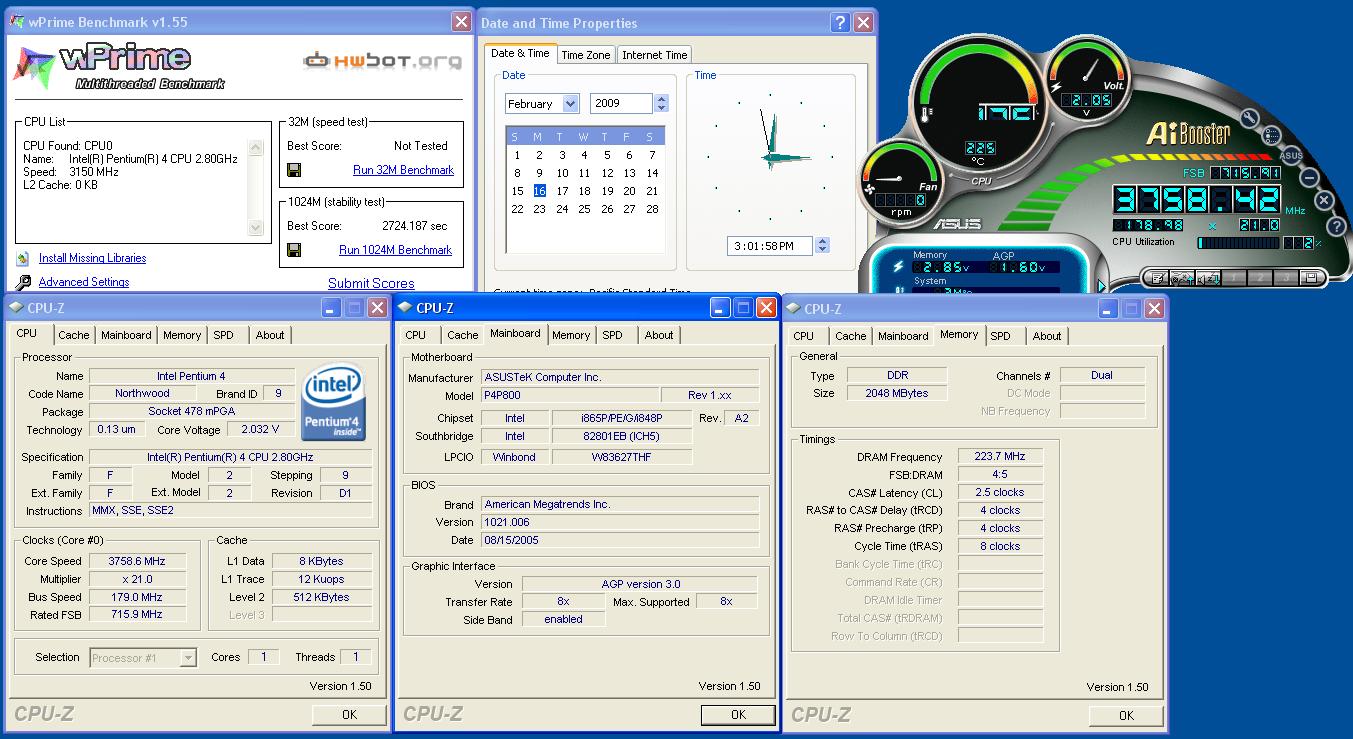
Task: Click the Core Speed value 3758.6 MHz
Action: [138, 561]
